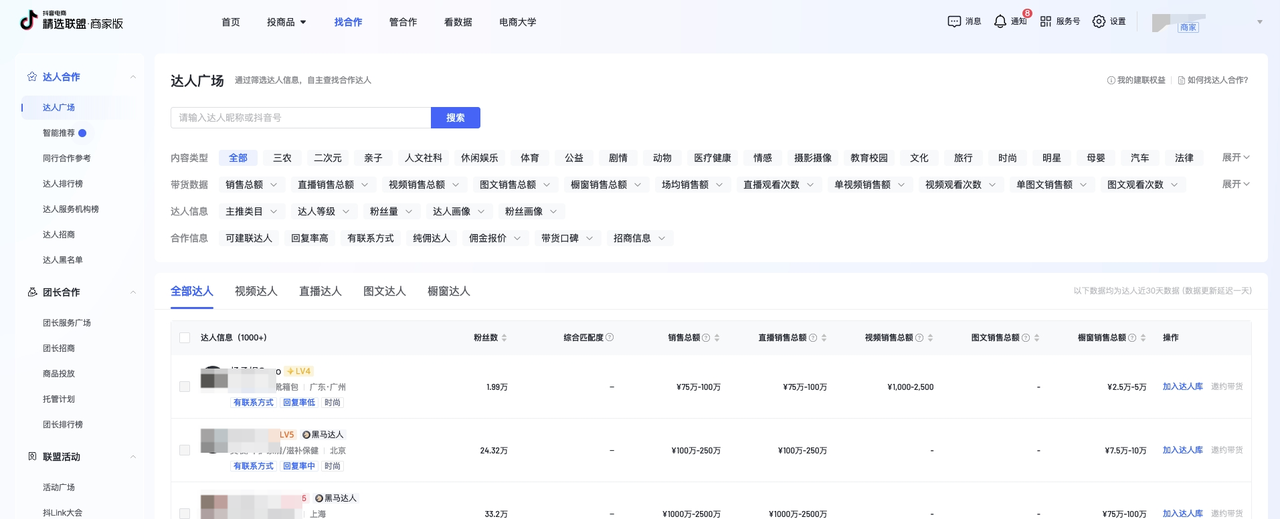This screenshot has height=519, width=1280.
Task: Open 达人排行榜 in sidebar
Action: 63,184
